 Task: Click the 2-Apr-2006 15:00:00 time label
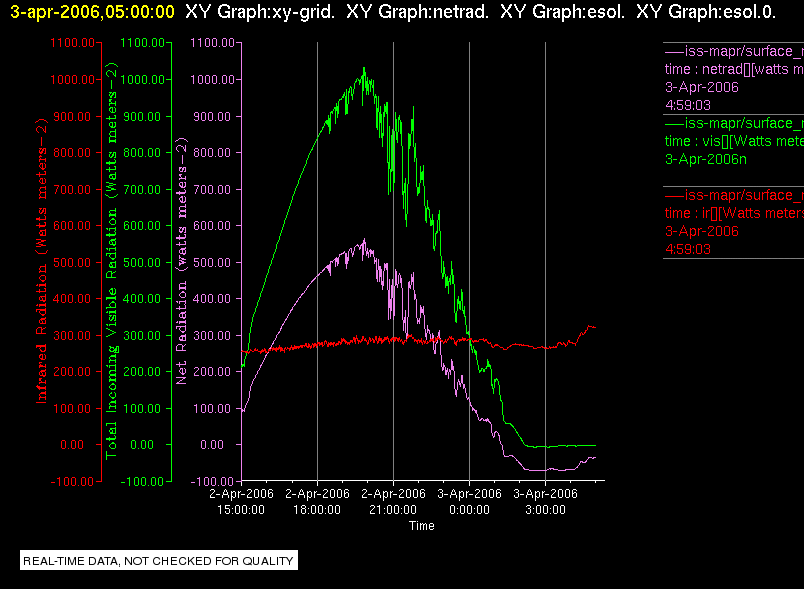tap(241, 501)
